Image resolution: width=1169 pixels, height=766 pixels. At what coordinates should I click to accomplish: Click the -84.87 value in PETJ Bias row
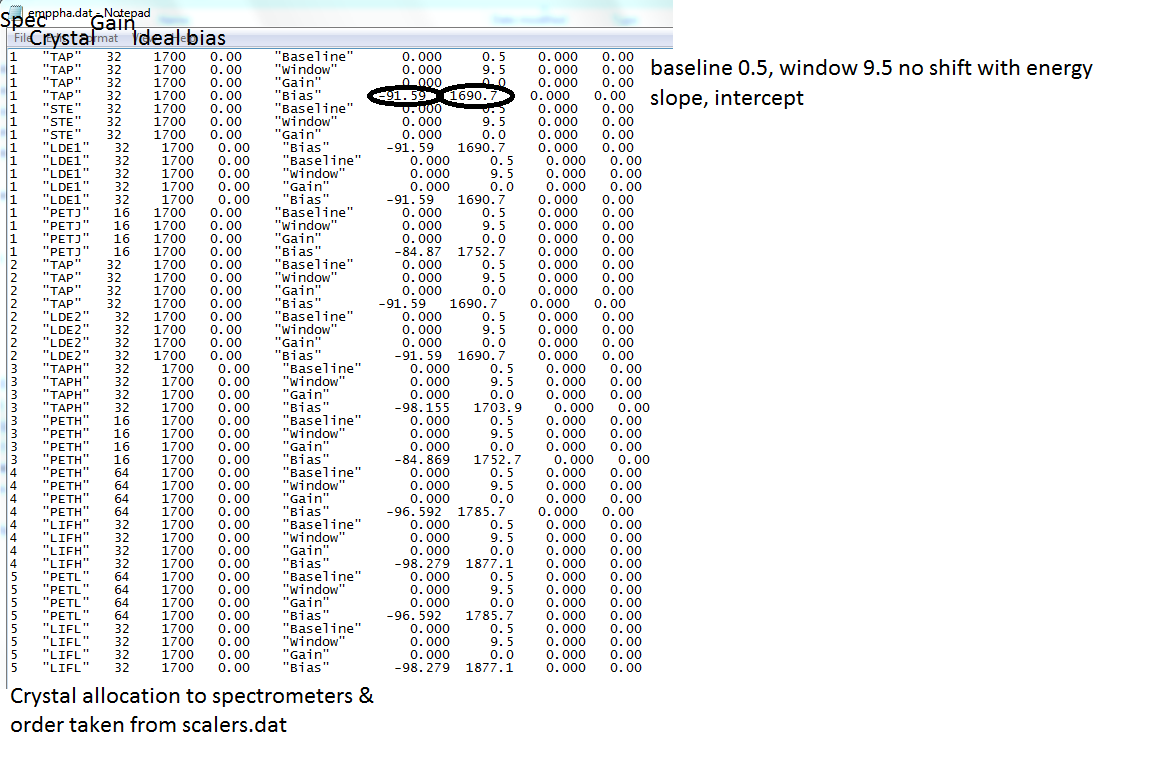tap(406, 252)
